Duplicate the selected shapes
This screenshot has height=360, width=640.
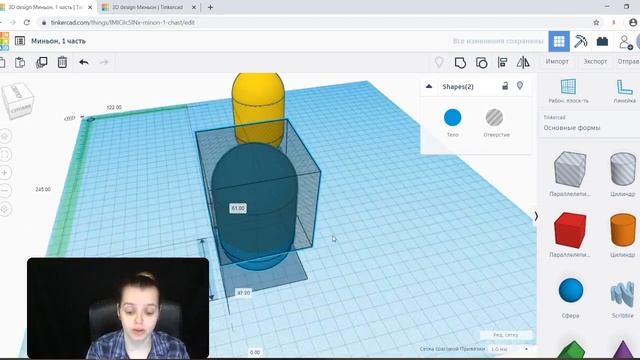click(x=42, y=62)
